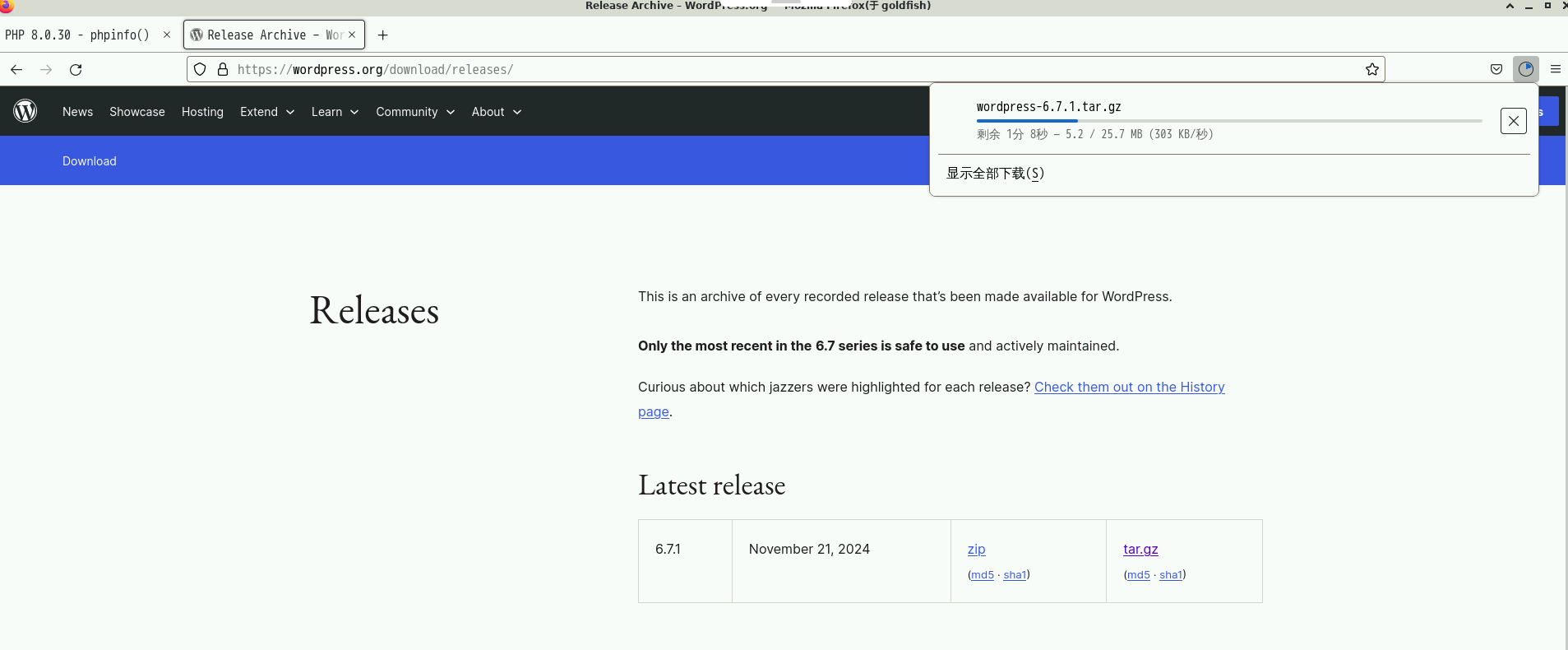Click the 6.7.1 tar.gz download link
The height and width of the screenshot is (650, 1568).
point(1140,549)
